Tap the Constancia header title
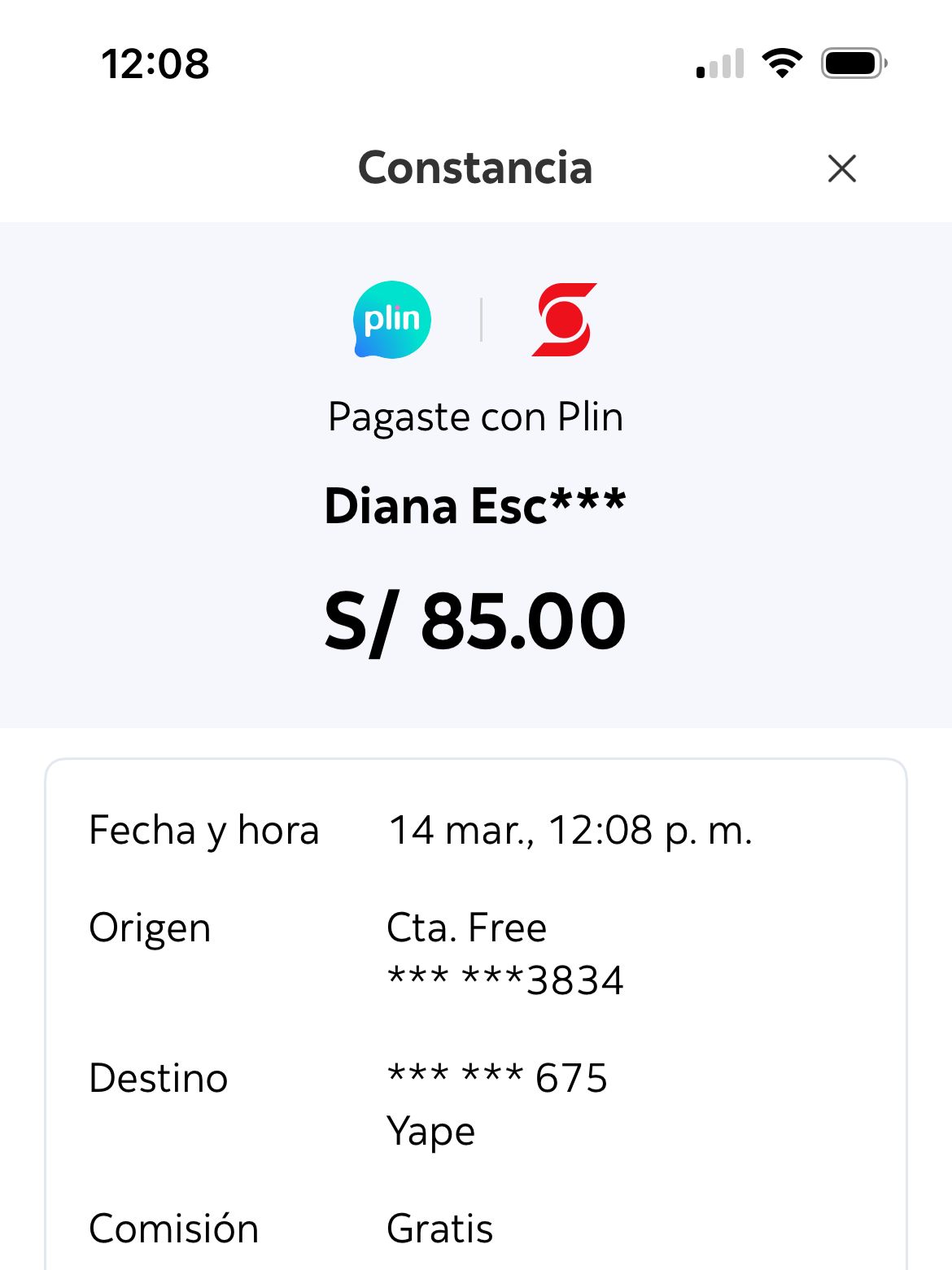 pyautogui.click(x=475, y=168)
